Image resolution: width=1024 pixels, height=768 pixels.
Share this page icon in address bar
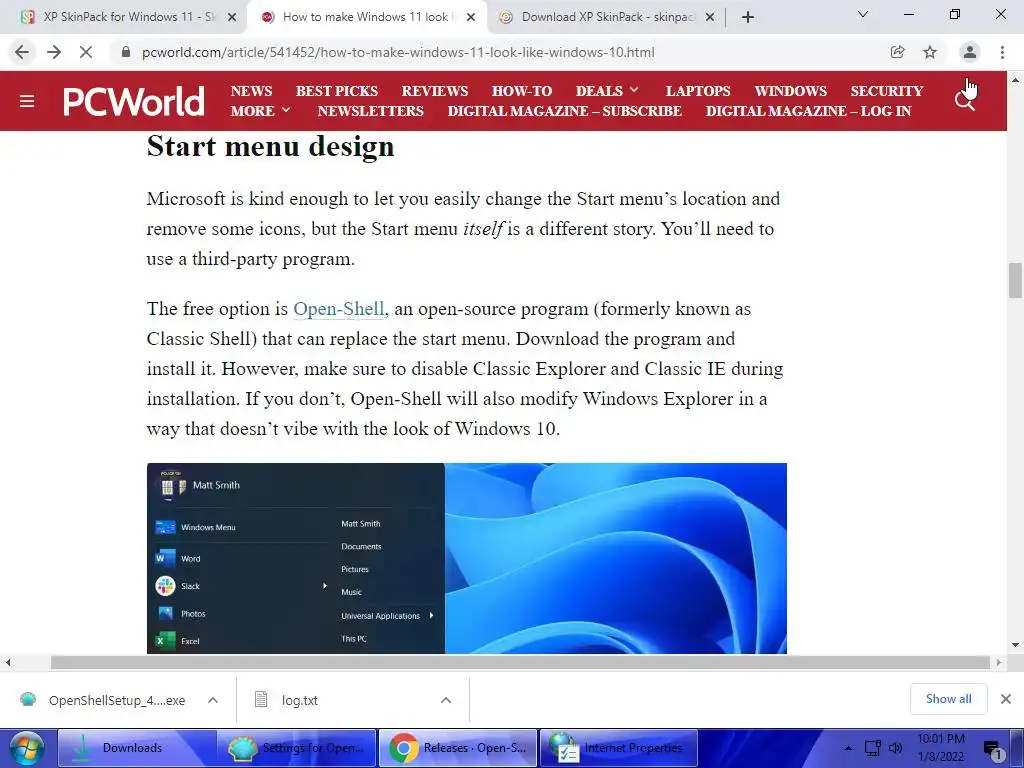tap(898, 52)
